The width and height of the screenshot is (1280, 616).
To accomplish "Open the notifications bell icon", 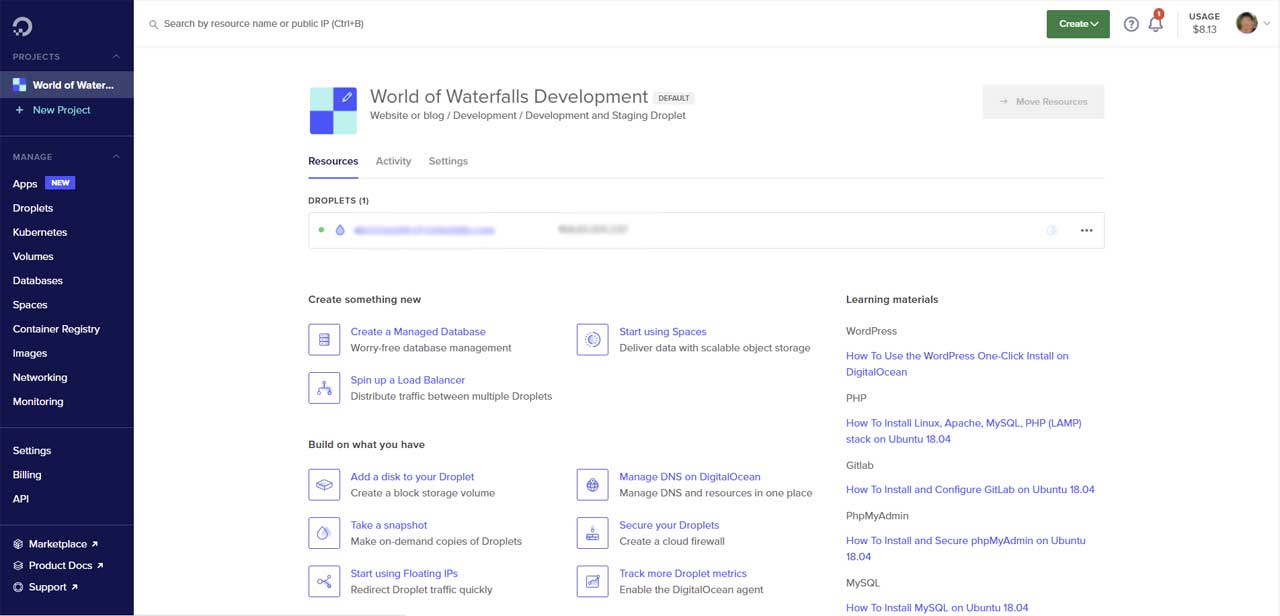I will [1156, 24].
